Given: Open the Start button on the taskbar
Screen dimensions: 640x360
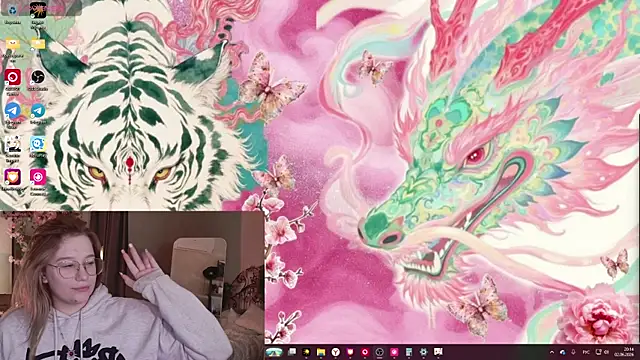Looking at the screenshot, I should click(x=274, y=352).
